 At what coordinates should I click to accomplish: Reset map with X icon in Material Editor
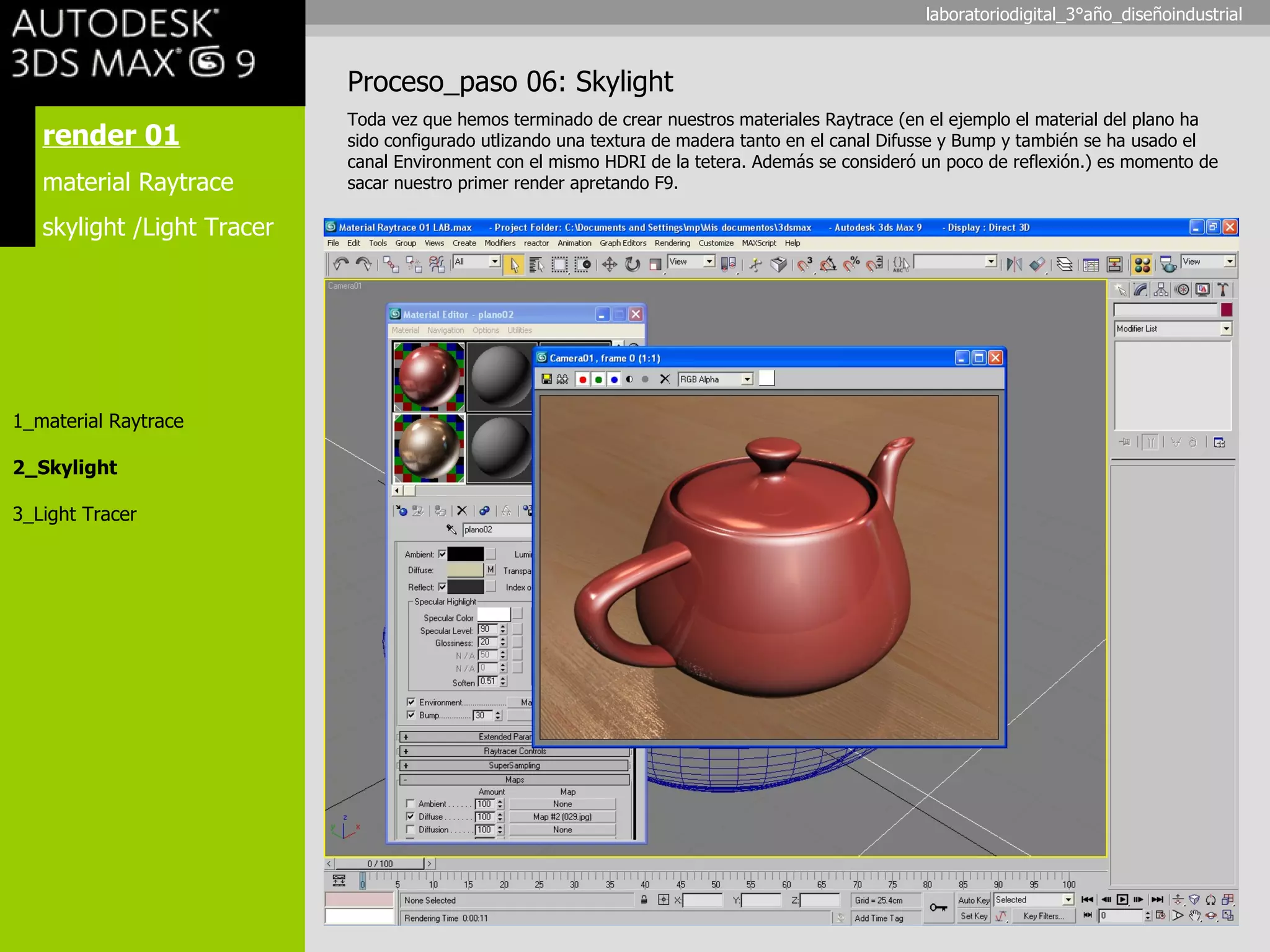[x=461, y=511]
